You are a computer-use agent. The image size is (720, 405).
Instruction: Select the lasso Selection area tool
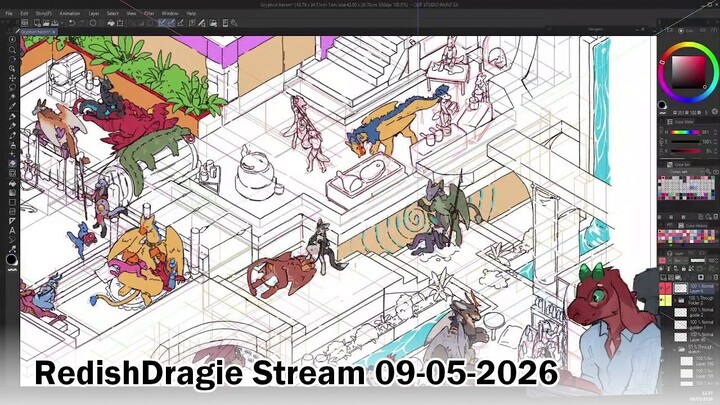coord(12,88)
